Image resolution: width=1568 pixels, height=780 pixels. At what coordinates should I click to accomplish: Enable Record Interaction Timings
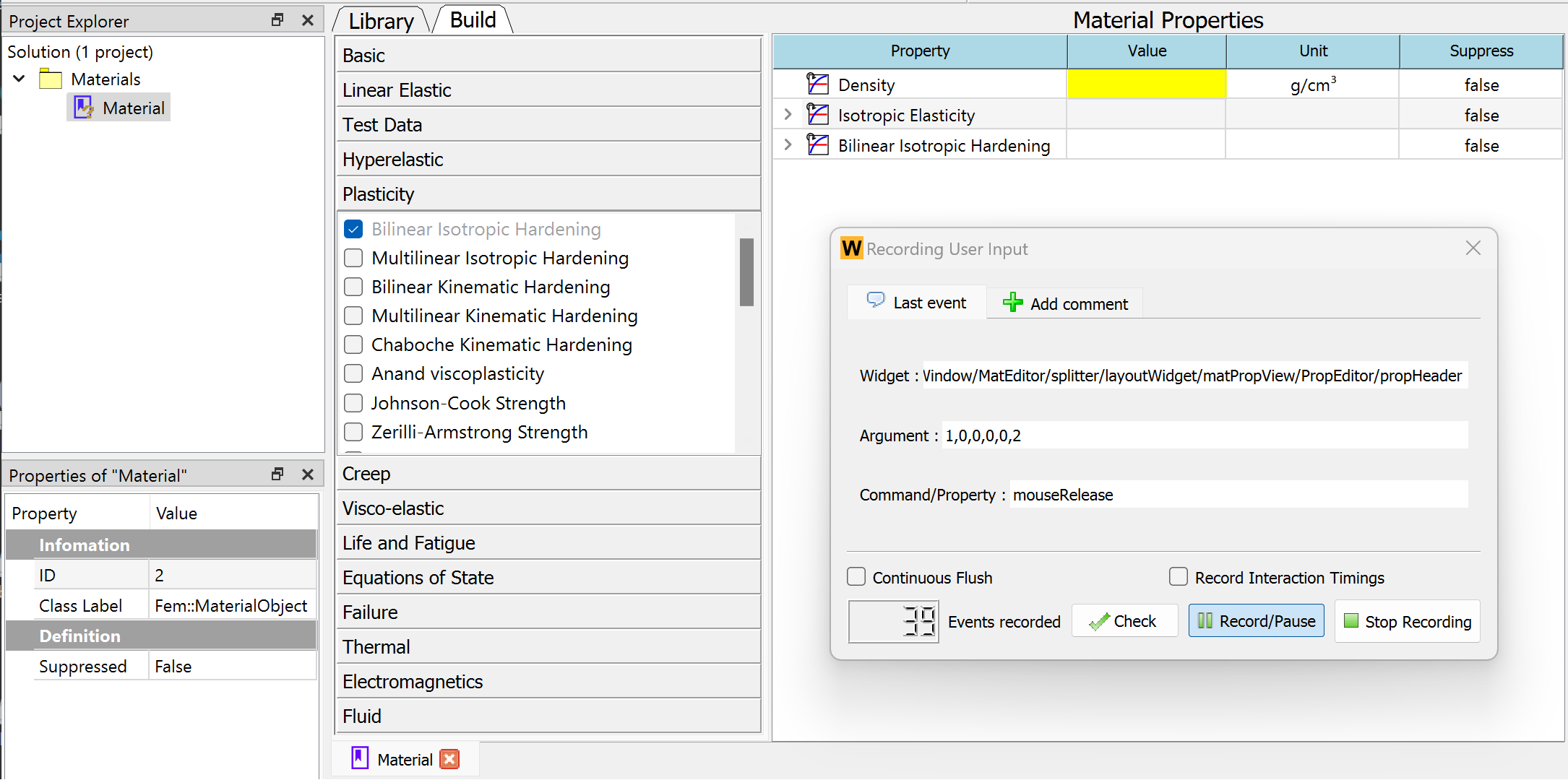(x=1179, y=577)
